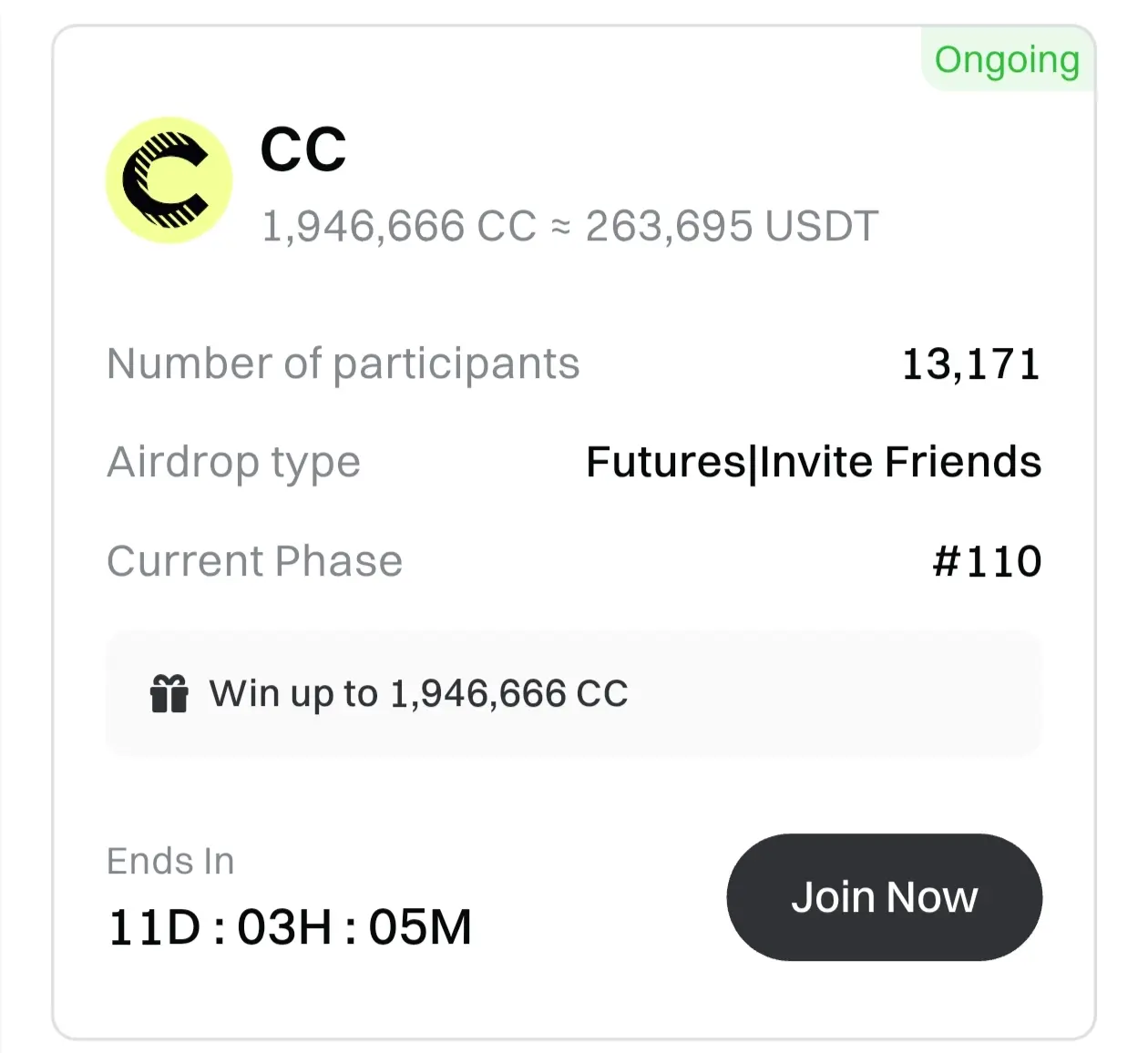Click the Airdrop type label
This screenshot has width=1148, height=1053.
tap(233, 462)
